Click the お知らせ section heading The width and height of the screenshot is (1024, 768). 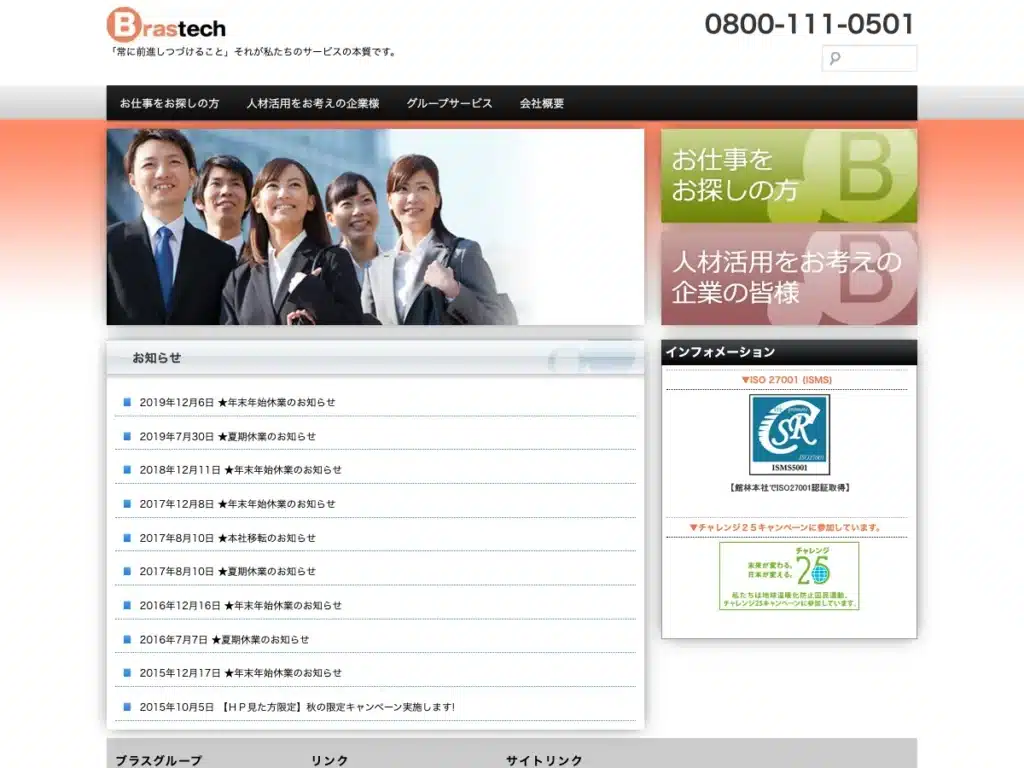157,358
